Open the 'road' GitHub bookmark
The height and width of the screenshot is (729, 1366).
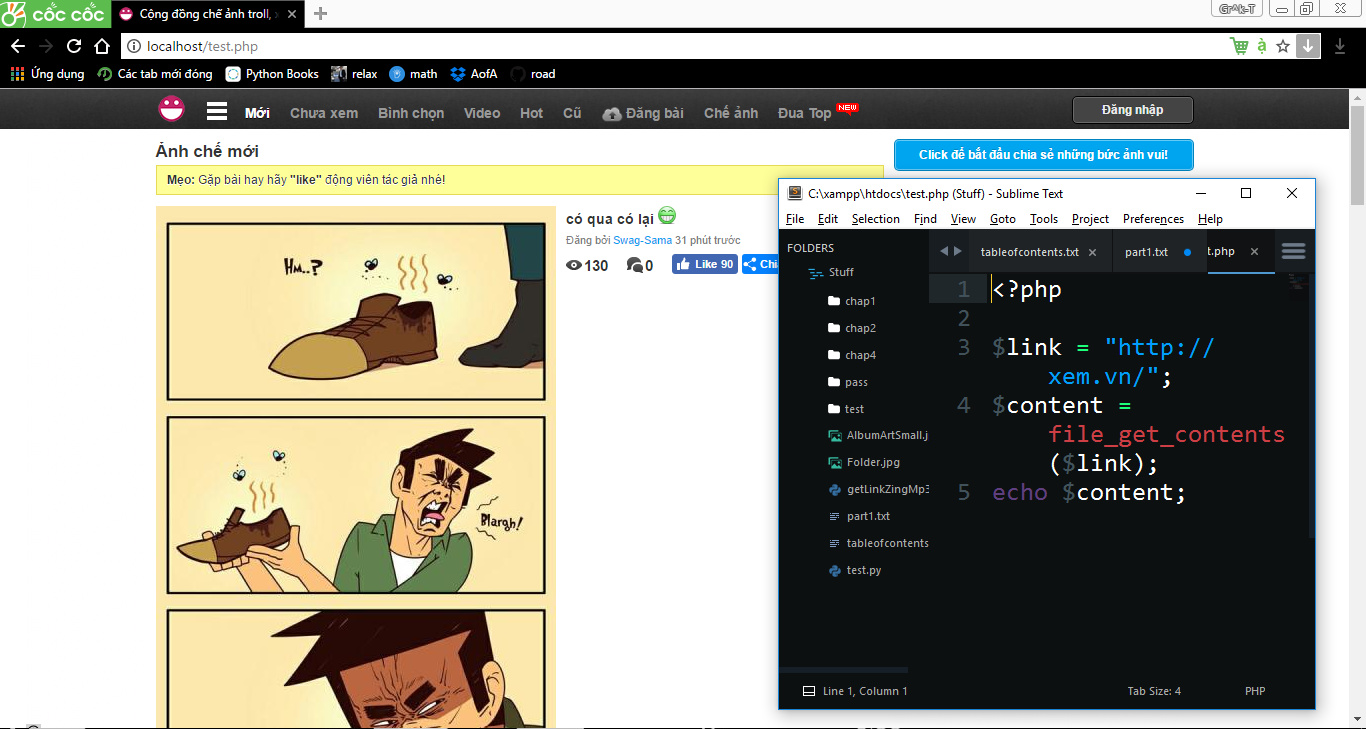[533, 74]
